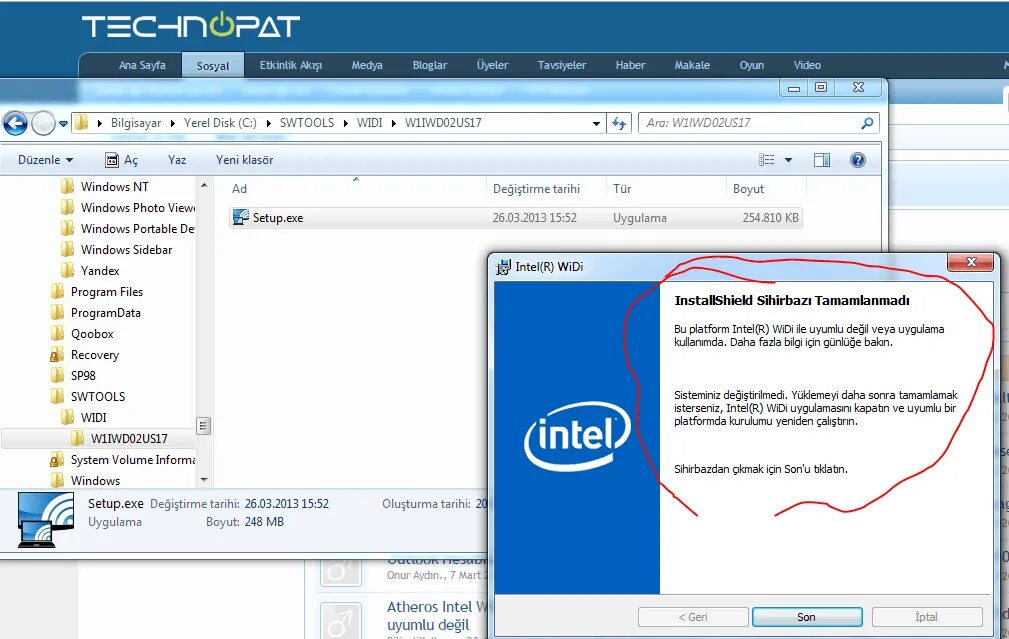Image resolution: width=1009 pixels, height=639 pixels.
Task: Expand the arrow after SWTOOLS in breadcrumb
Action: [345, 123]
